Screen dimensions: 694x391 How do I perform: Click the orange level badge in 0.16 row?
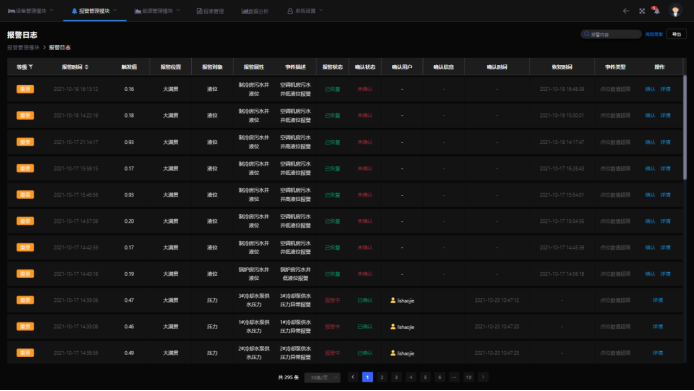25,89
